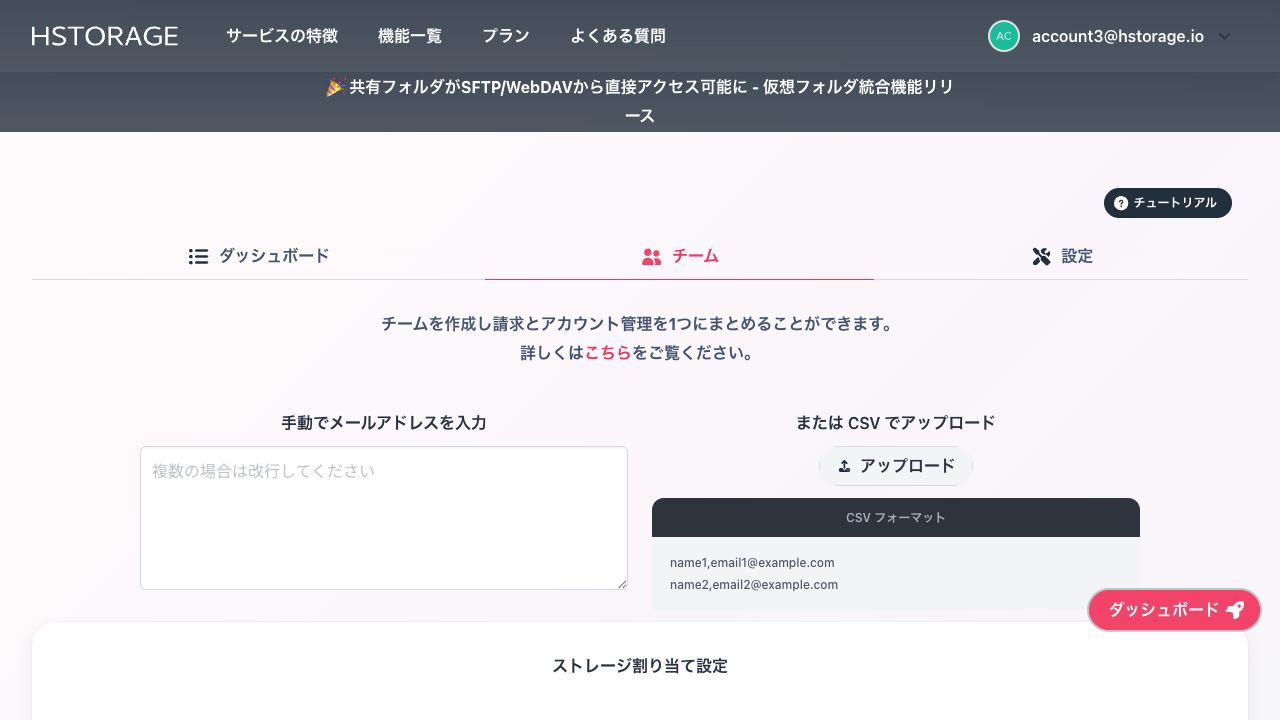Click the HSTORAGE logo
Screen dimensions: 1280x720
(105, 36)
